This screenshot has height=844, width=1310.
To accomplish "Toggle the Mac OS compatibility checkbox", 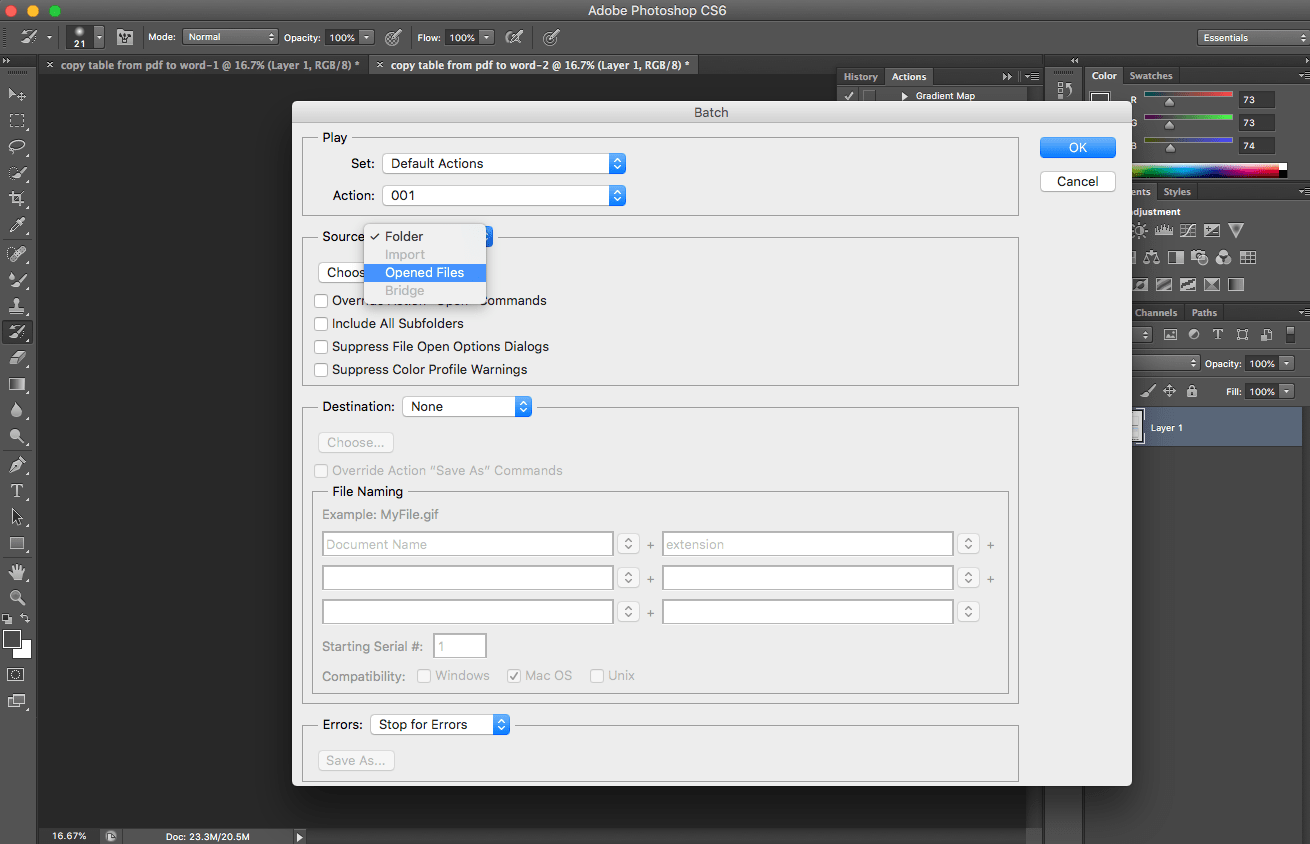I will click(x=514, y=675).
